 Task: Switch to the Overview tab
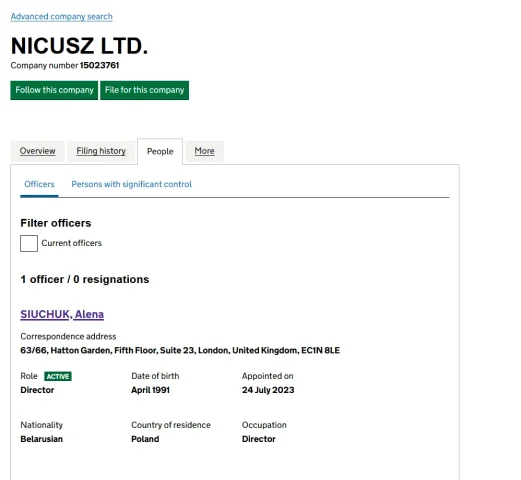click(37, 151)
